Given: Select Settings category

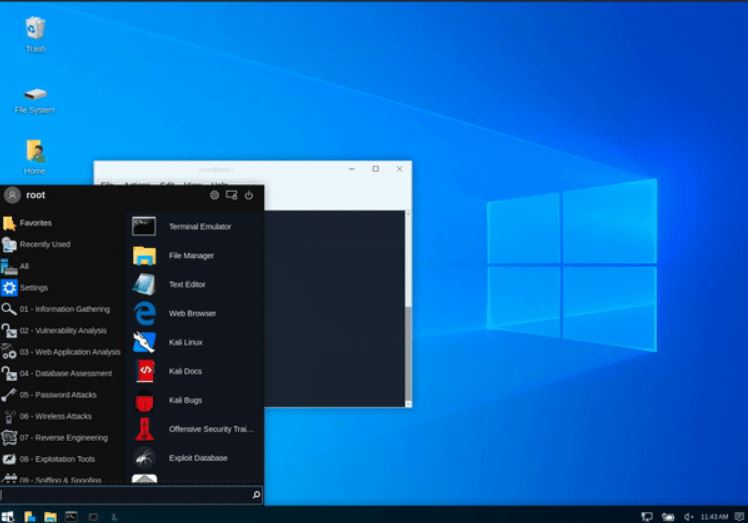Looking at the screenshot, I should click(x=62, y=288).
